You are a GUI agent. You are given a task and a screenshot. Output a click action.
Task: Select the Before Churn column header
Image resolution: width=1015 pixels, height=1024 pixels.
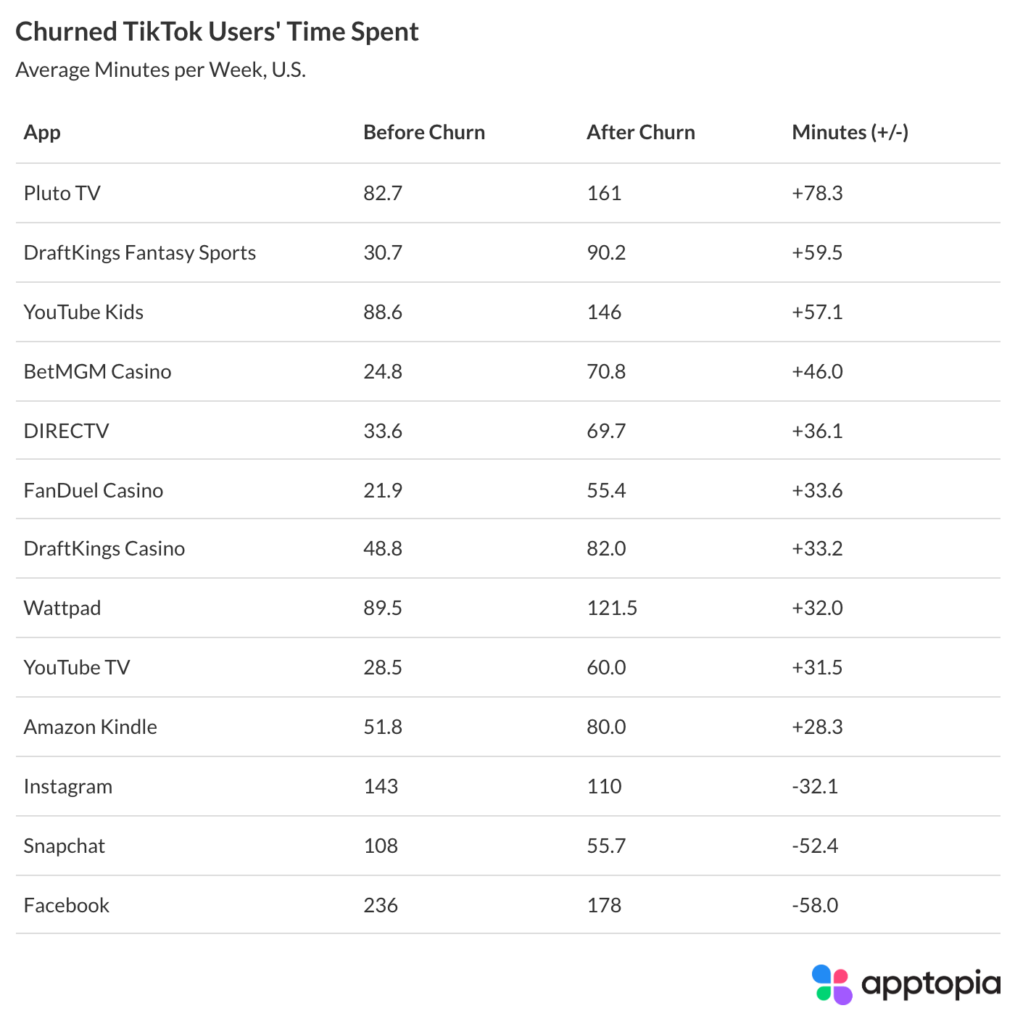(424, 133)
